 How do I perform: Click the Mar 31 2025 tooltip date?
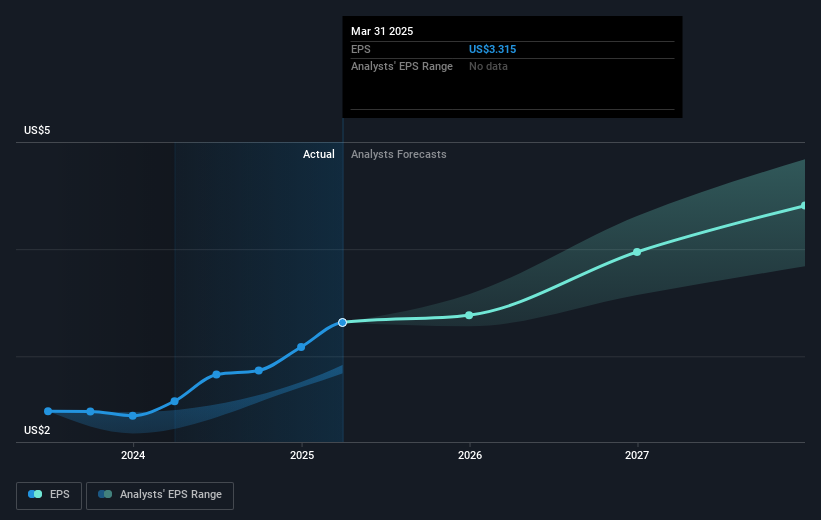[382, 31]
